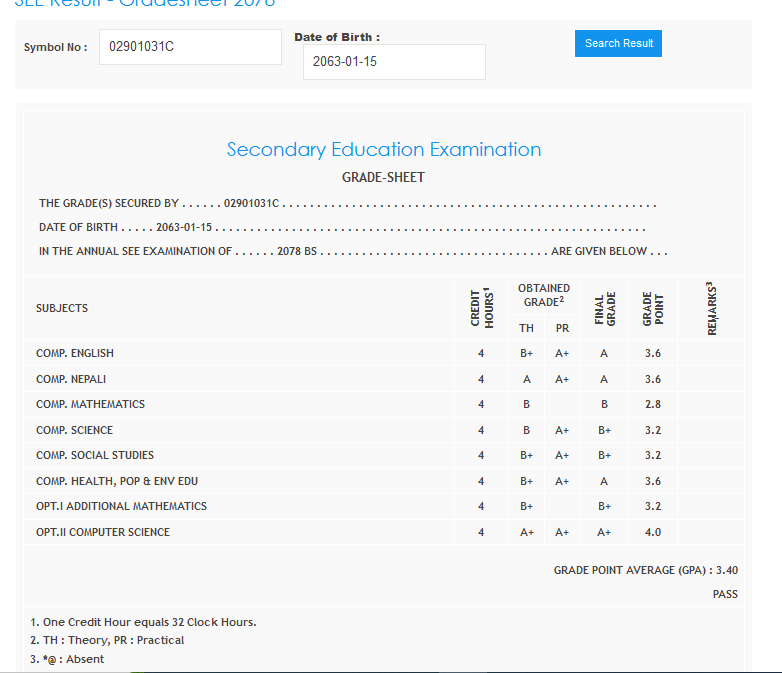The width and height of the screenshot is (782, 673).
Task: Select the OPT.II COMPUTER SCIENCE row
Action: coord(103,532)
